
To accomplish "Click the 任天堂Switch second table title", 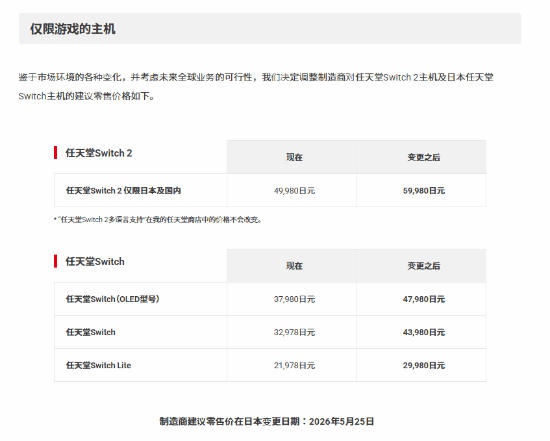I will point(95,261).
